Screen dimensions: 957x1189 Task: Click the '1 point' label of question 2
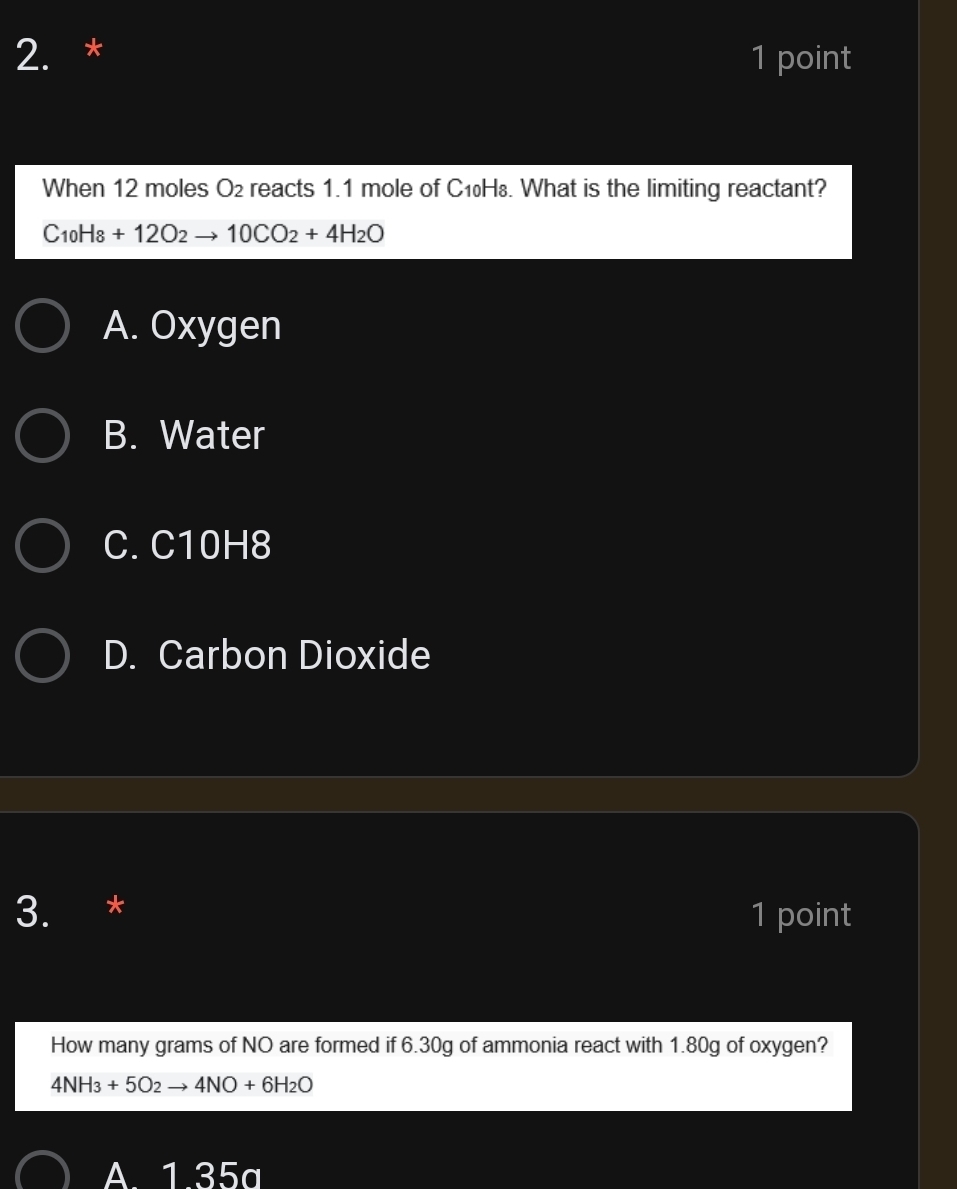[x=801, y=58]
